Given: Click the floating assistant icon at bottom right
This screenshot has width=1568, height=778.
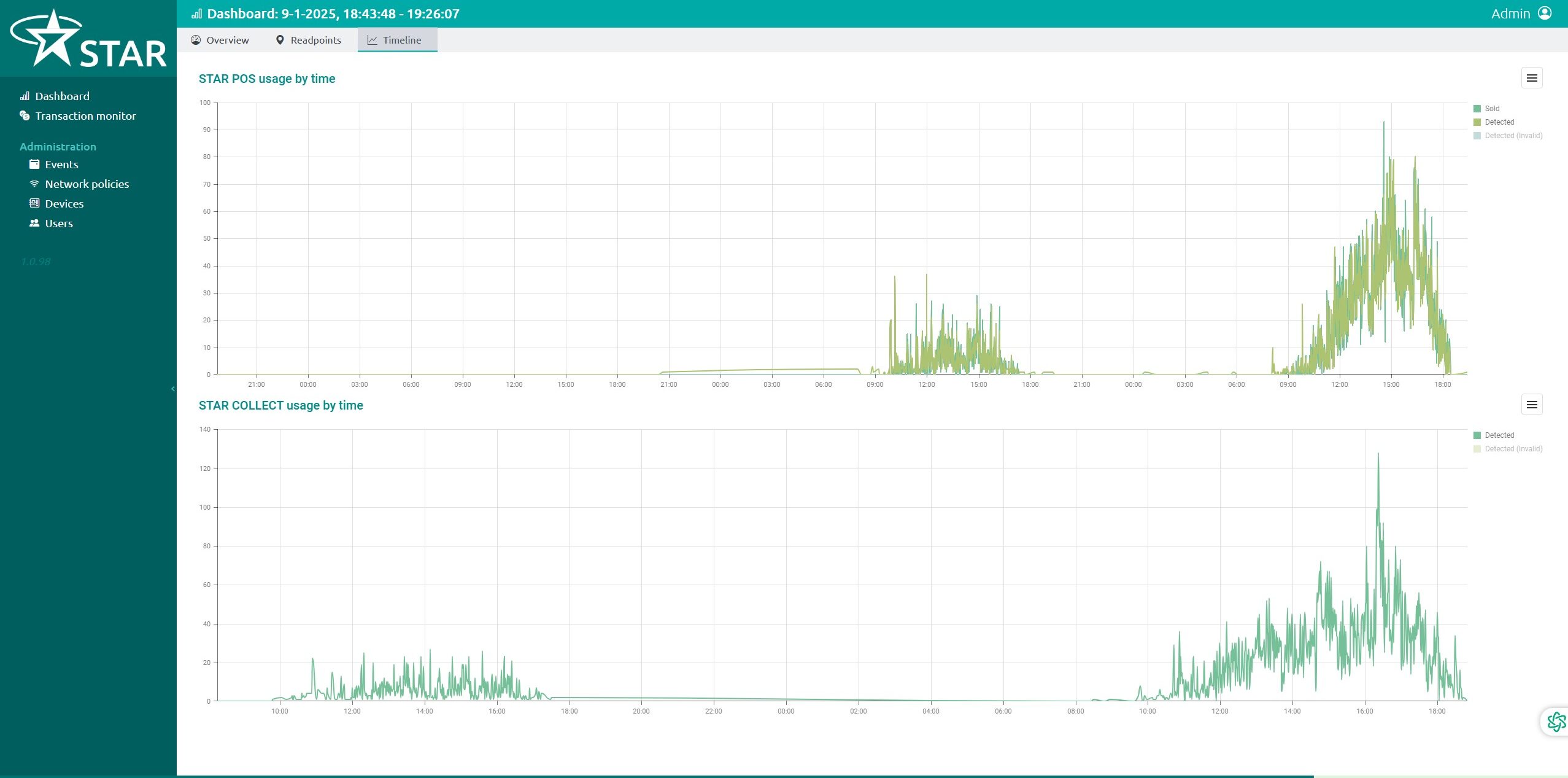Looking at the screenshot, I should tap(1556, 722).
